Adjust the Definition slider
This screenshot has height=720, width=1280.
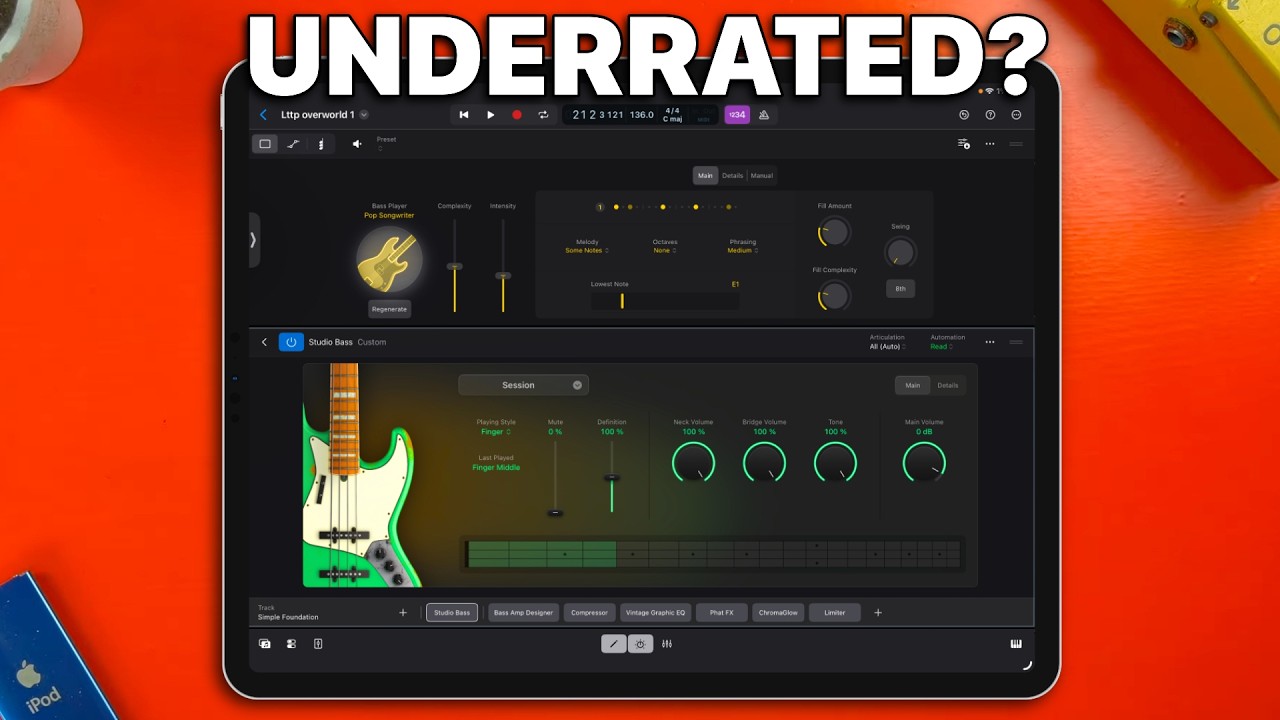point(612,478)
